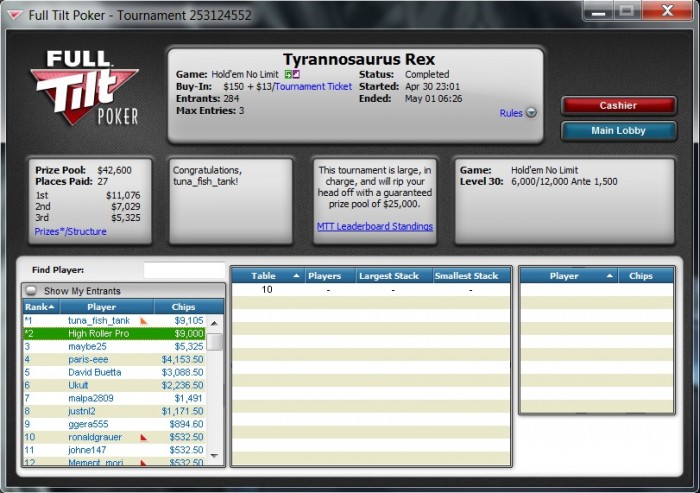Select player David Buetta

click(x=114, y=372)
